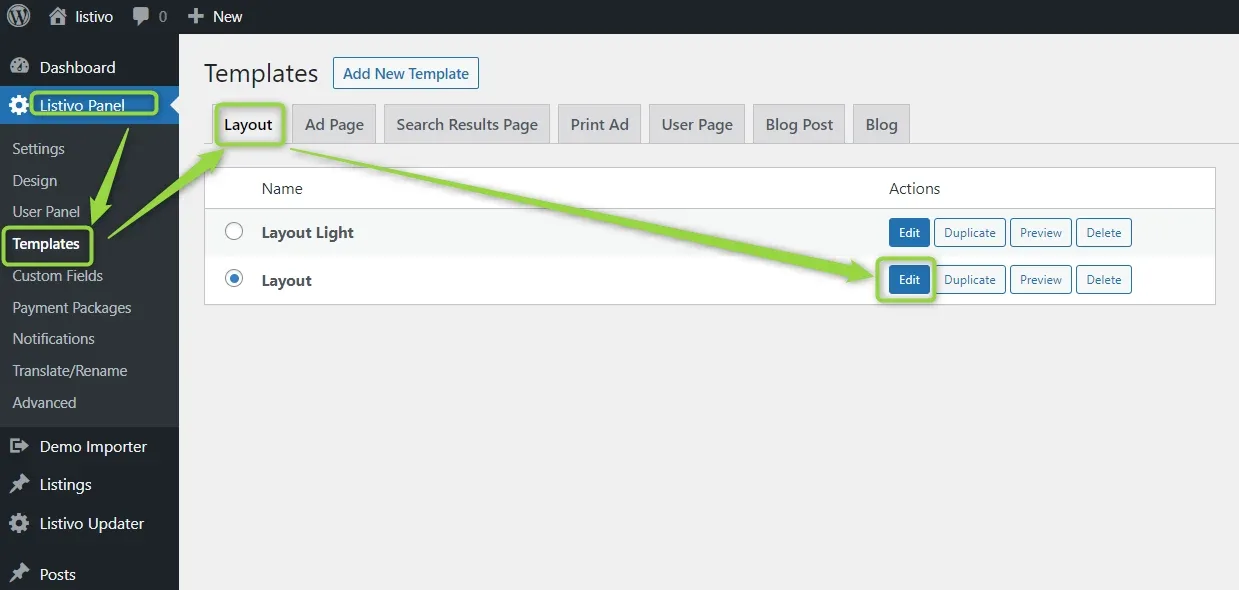Duplicate the Layout template
This screenshot has width=1239, height=590.
970,280
